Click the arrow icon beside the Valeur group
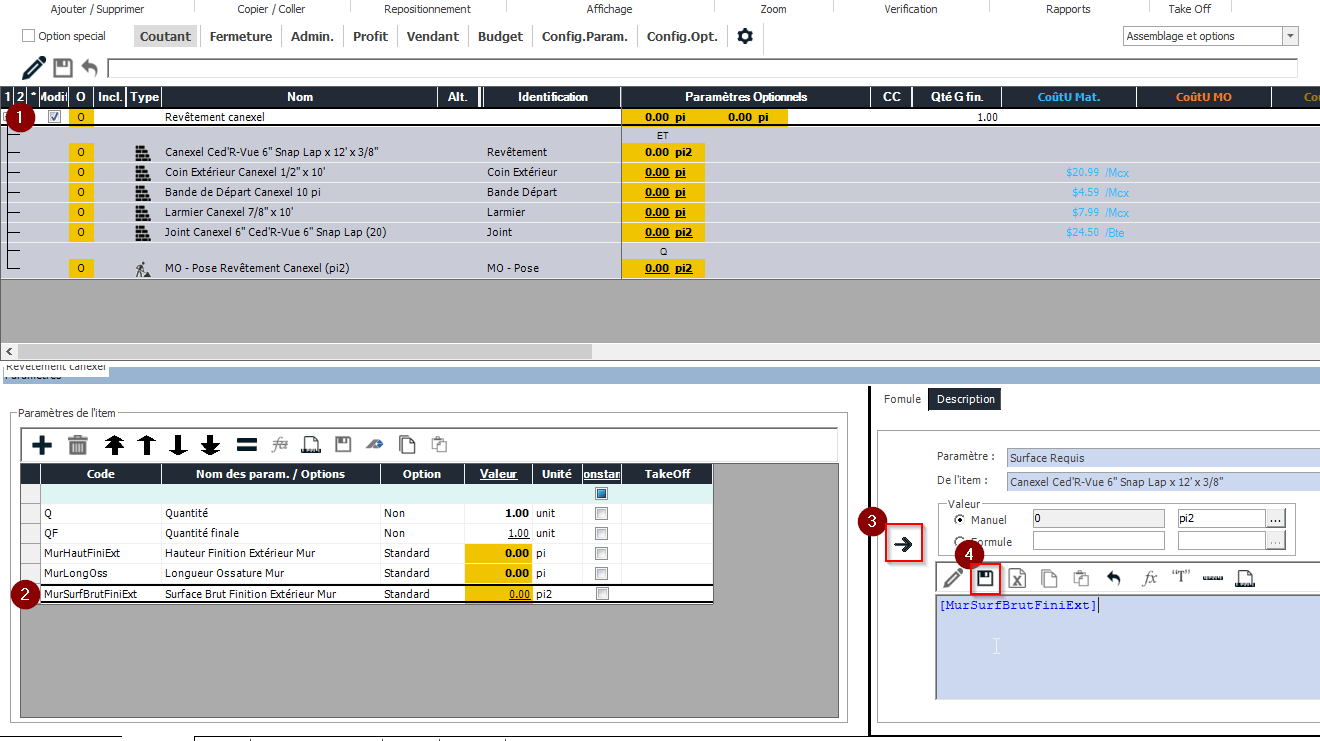 (903, 545)
